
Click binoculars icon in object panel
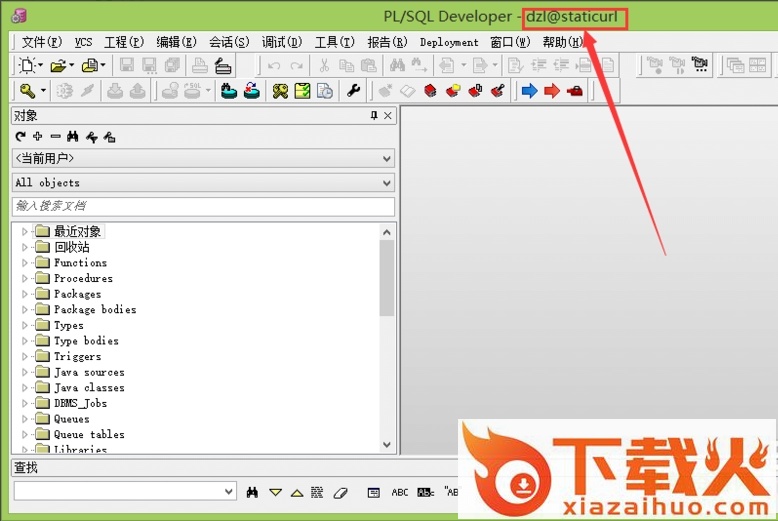click(73, 137)
